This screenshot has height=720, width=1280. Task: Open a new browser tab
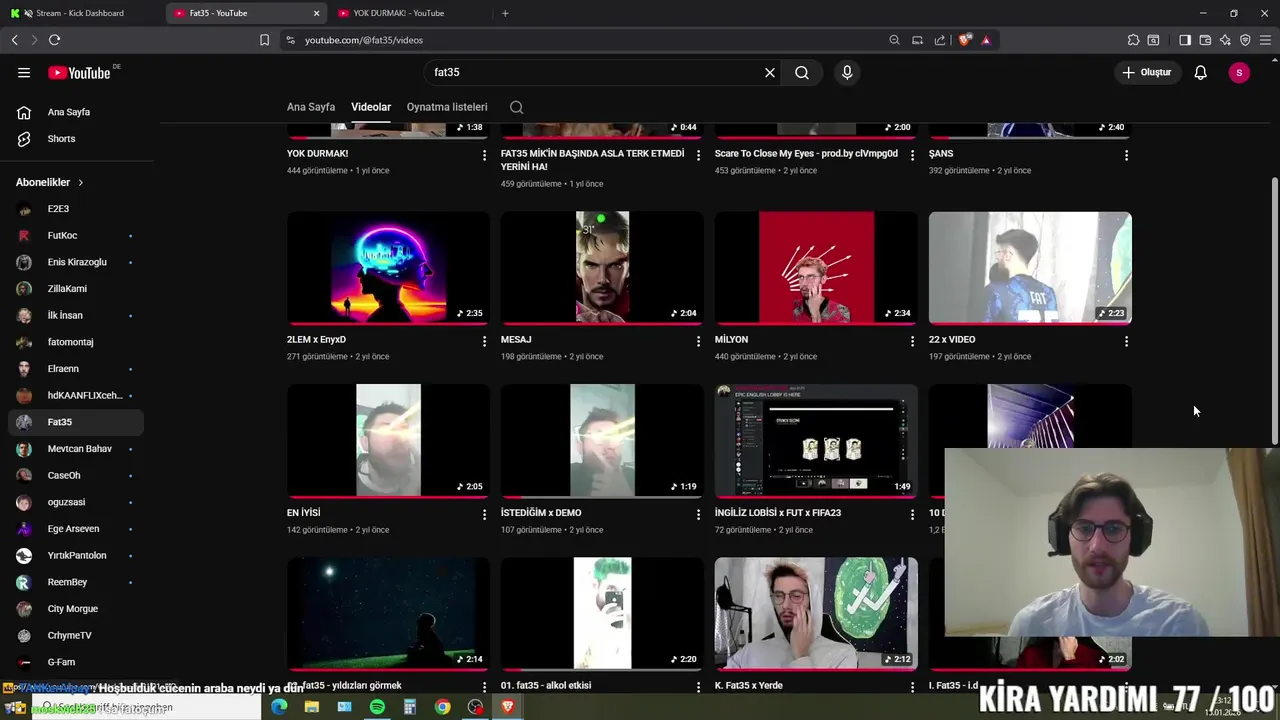505,13
